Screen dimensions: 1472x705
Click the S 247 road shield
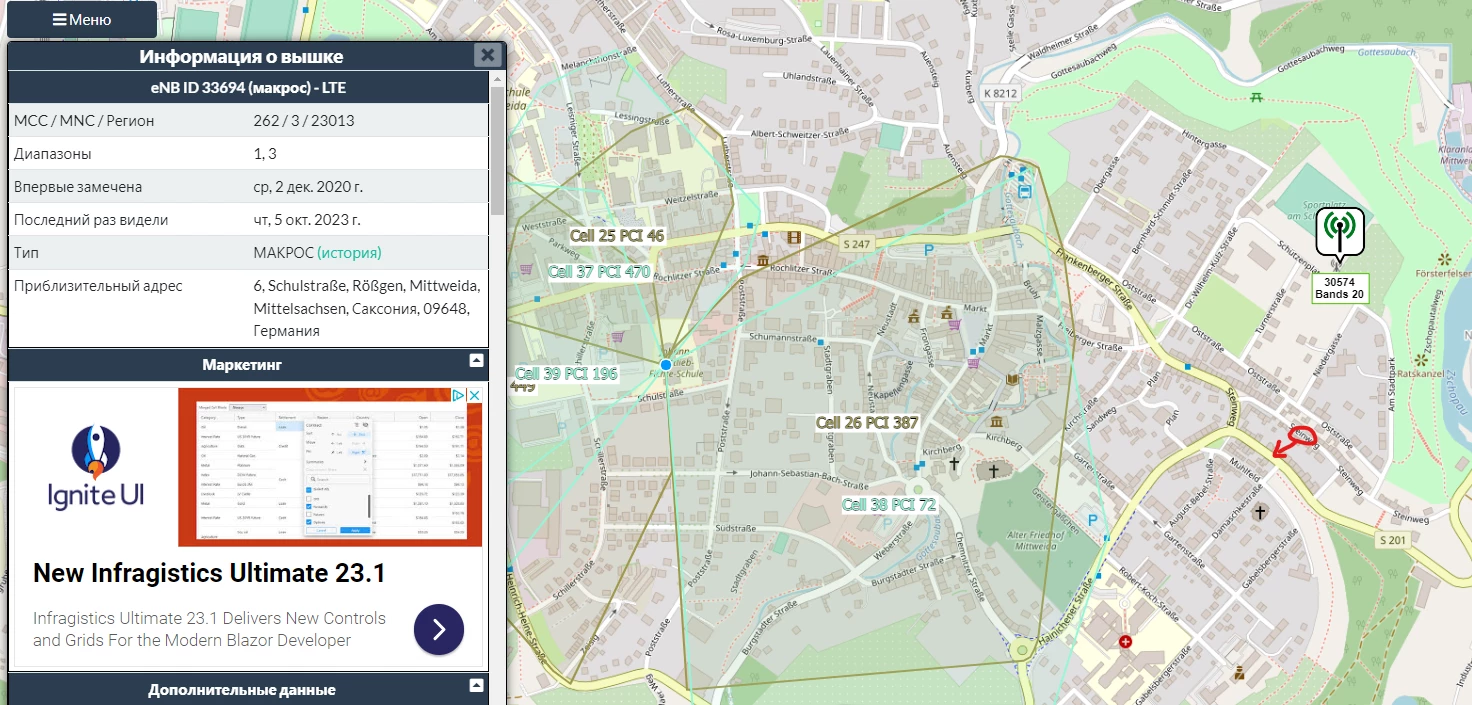[855, 244]
